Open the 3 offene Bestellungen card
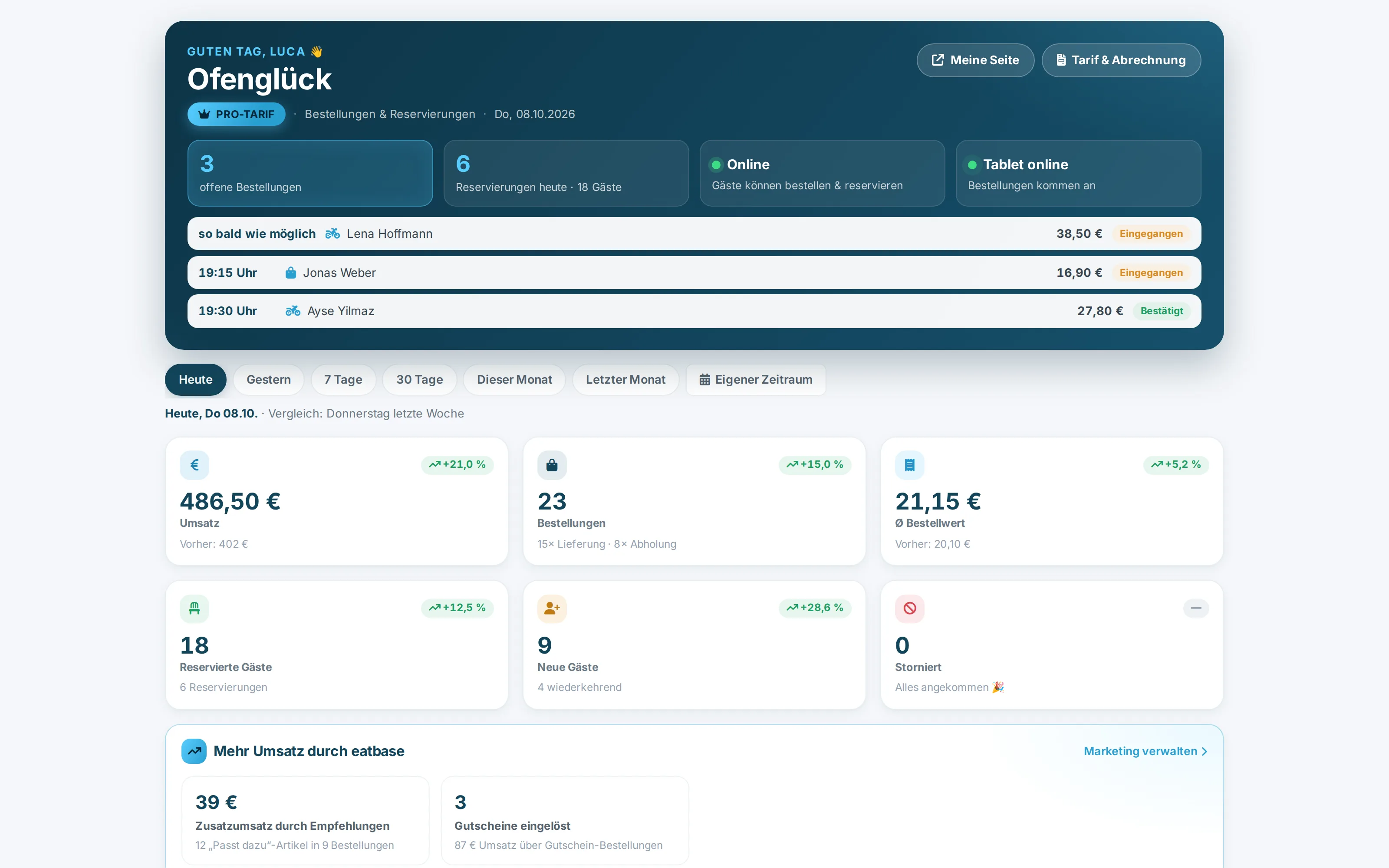Image resolution: width=1389 pixels, height=868 pixels. [x=310, y=173]
